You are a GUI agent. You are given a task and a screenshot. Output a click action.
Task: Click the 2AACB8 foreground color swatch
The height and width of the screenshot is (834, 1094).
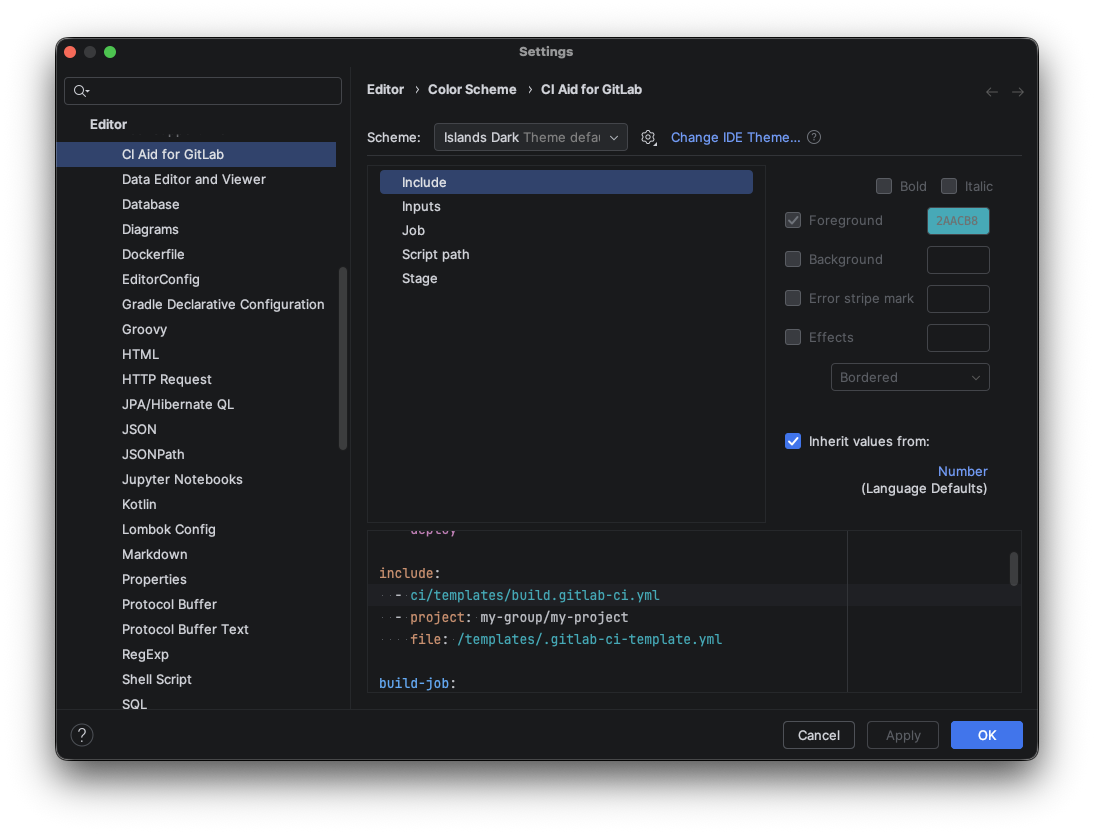958,220
